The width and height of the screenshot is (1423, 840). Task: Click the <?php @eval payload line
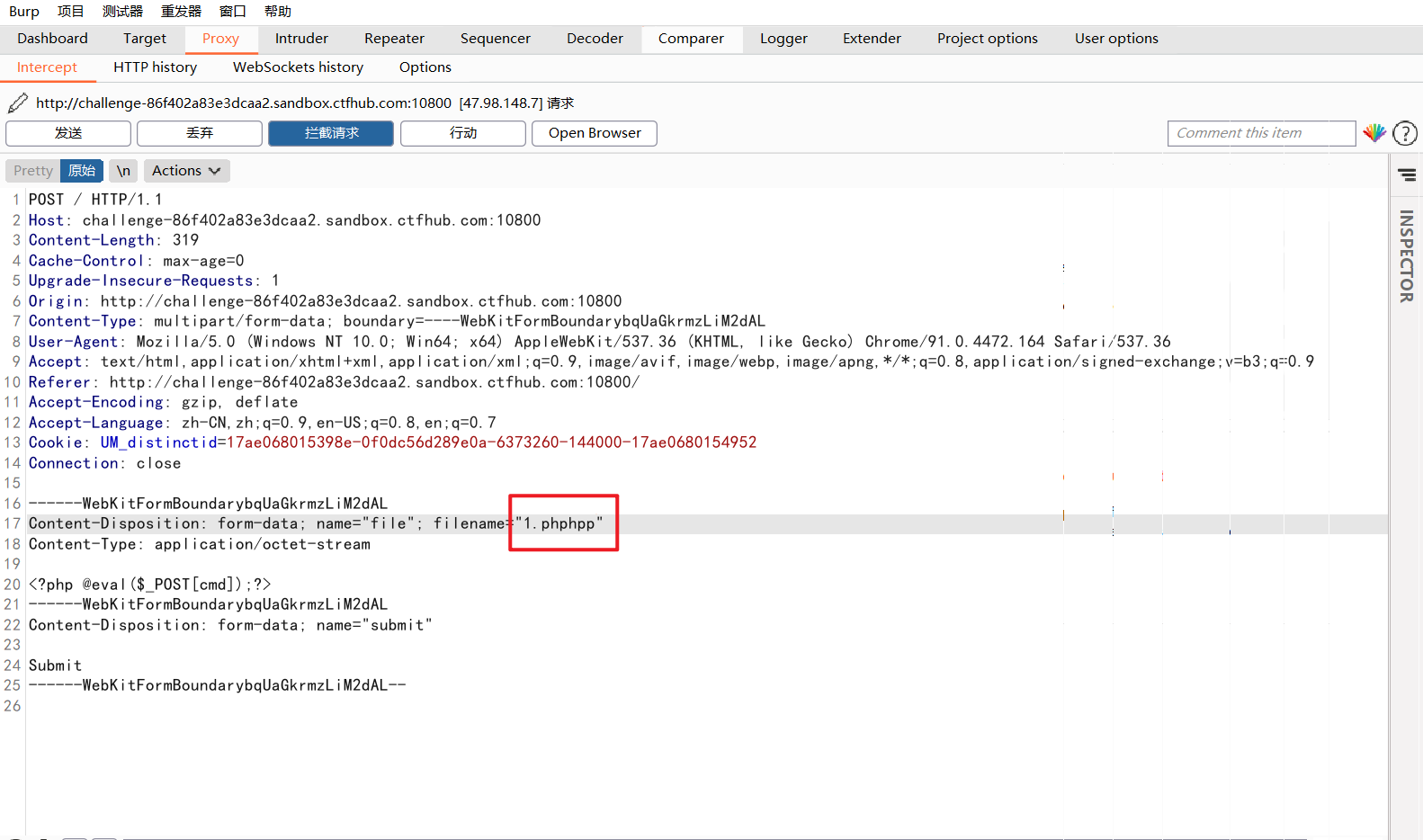point(149,585)
